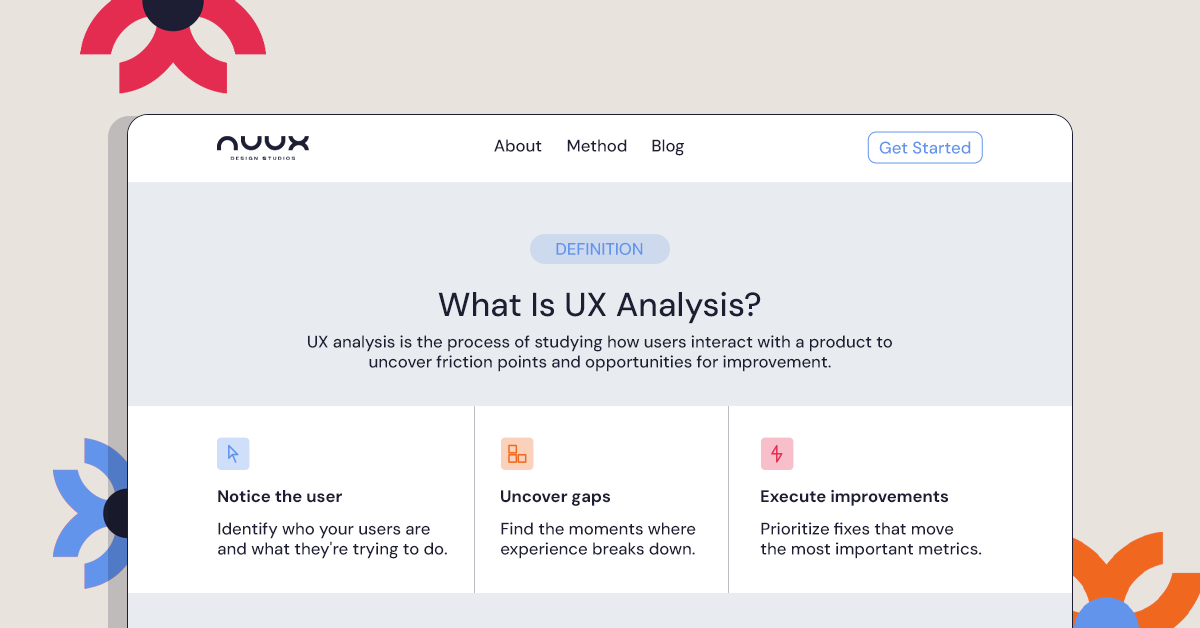Open the Blog navigation item
Viewport: 1200px width, 628px height.
click(667, 146)
